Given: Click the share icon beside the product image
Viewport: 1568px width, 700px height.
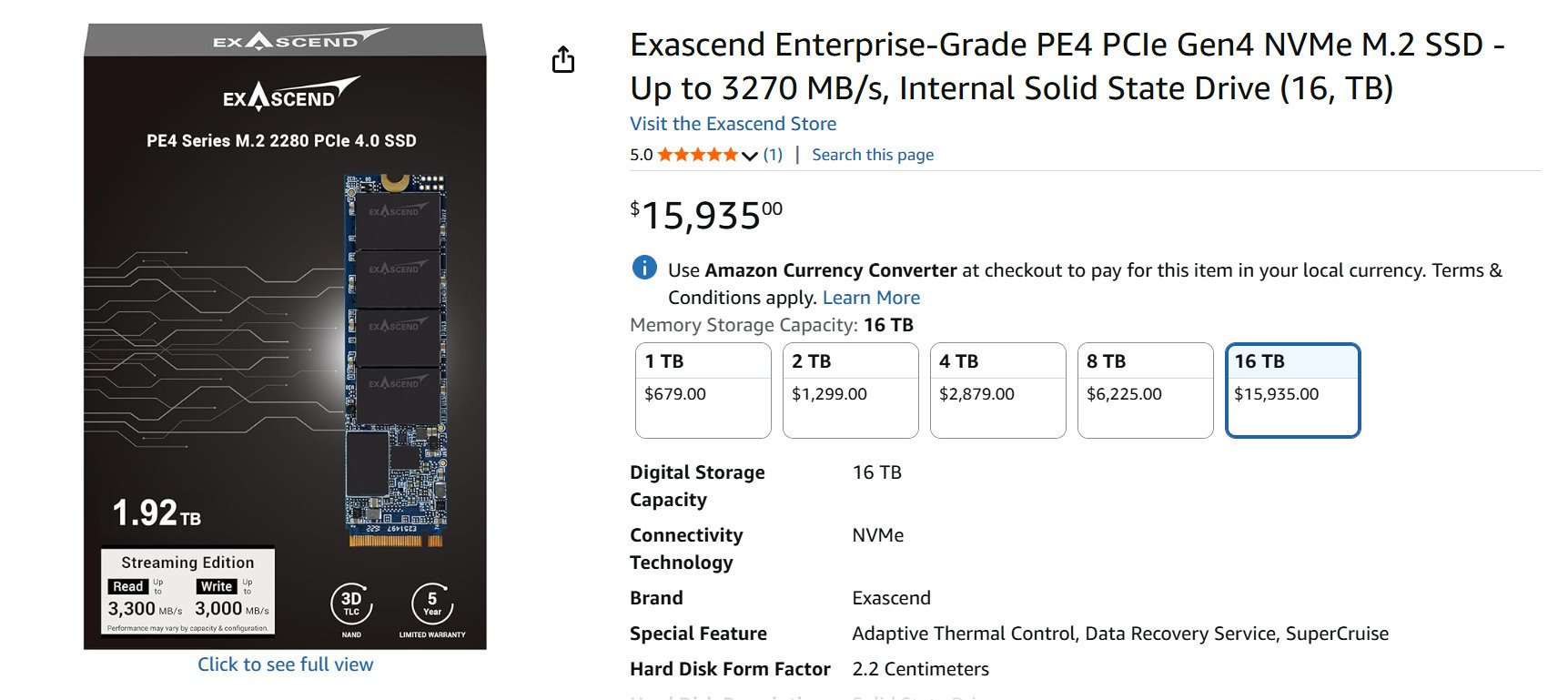Looking at the screenshot, I should [x=563, y=60].
